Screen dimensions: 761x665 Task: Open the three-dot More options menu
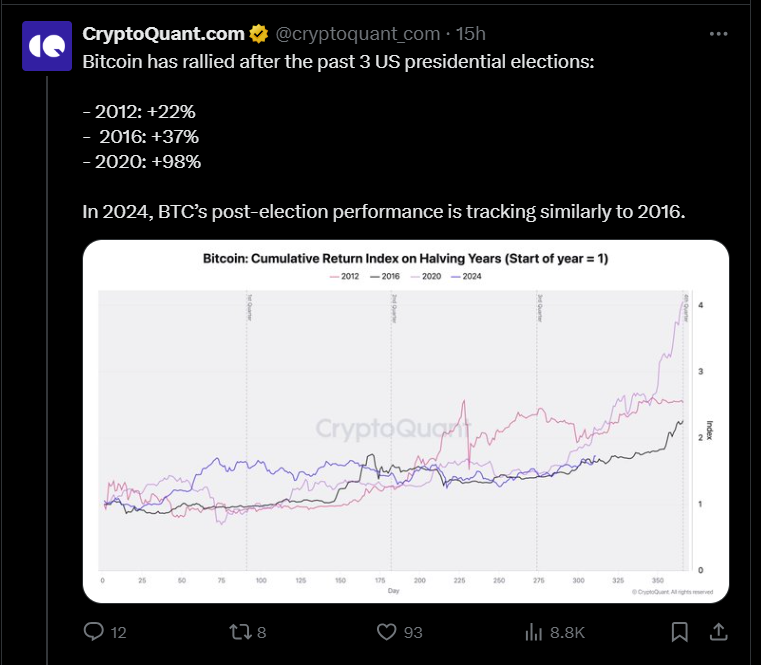[718, 33]
